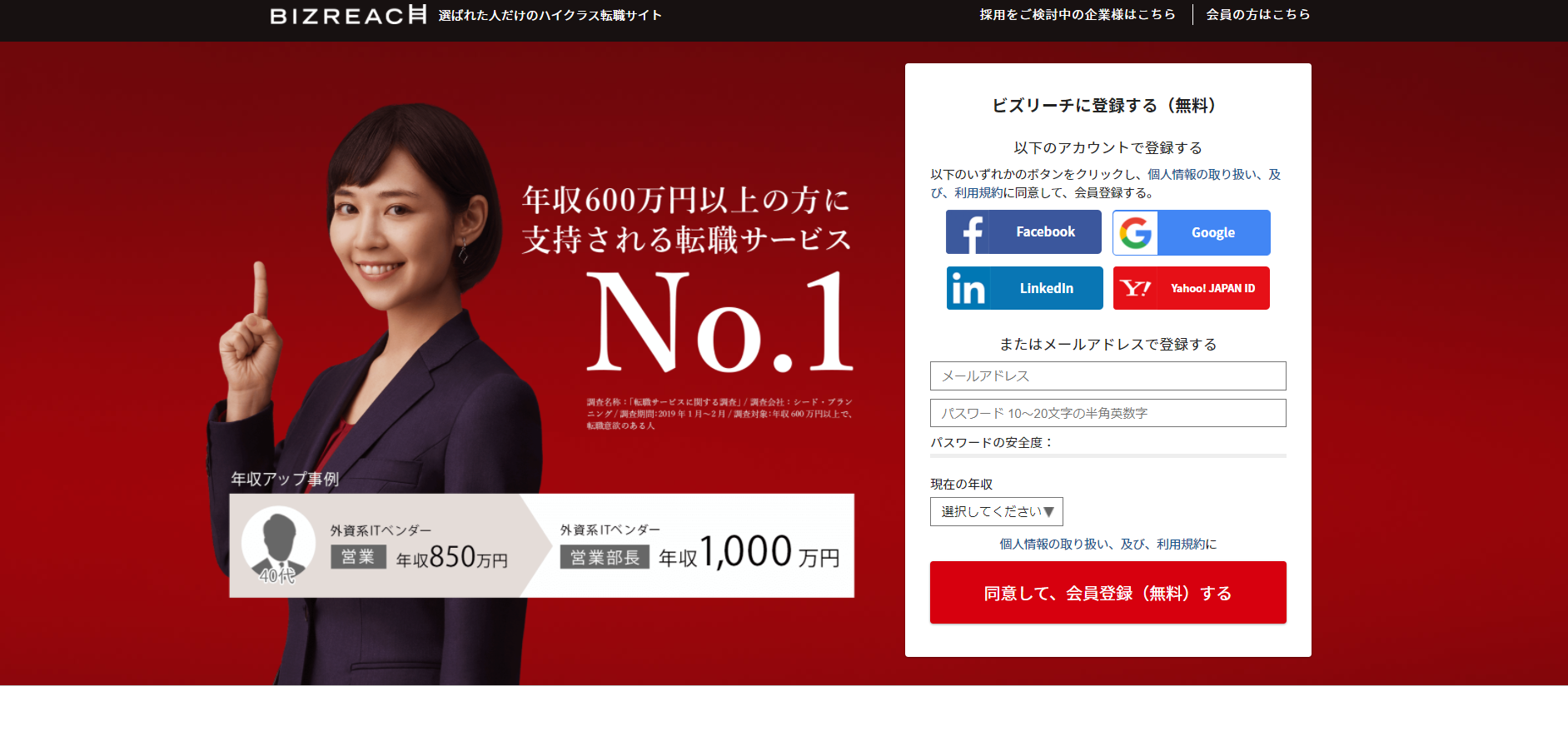Register with the Facebook button
Image resolution: width=1568 pixels, height=746 pixels.
point(1023,232)
